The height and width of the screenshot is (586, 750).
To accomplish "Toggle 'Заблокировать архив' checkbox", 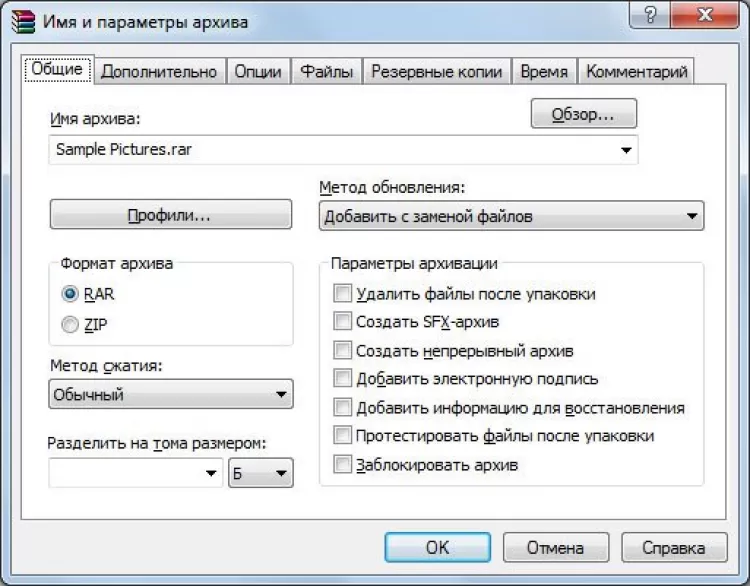I will click(x=343, y=465).
